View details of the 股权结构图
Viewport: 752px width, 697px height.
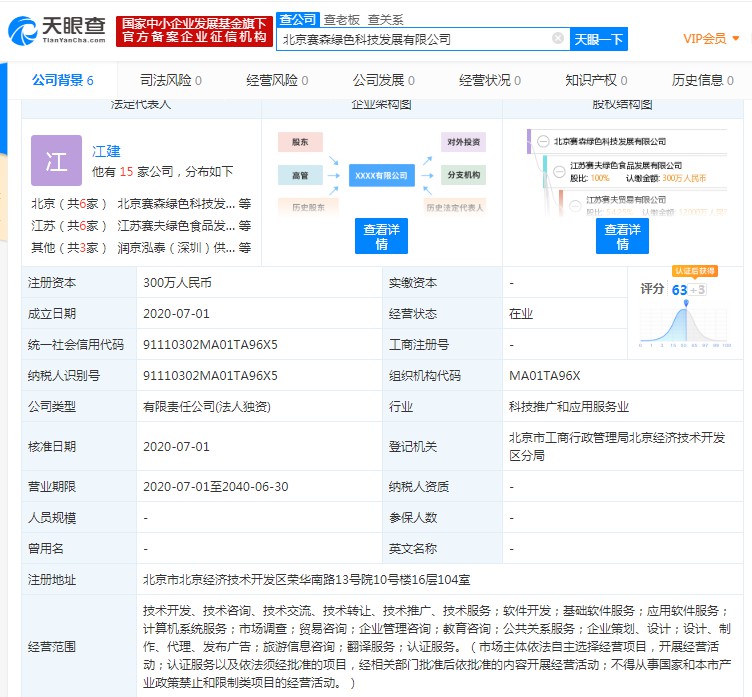622,236
